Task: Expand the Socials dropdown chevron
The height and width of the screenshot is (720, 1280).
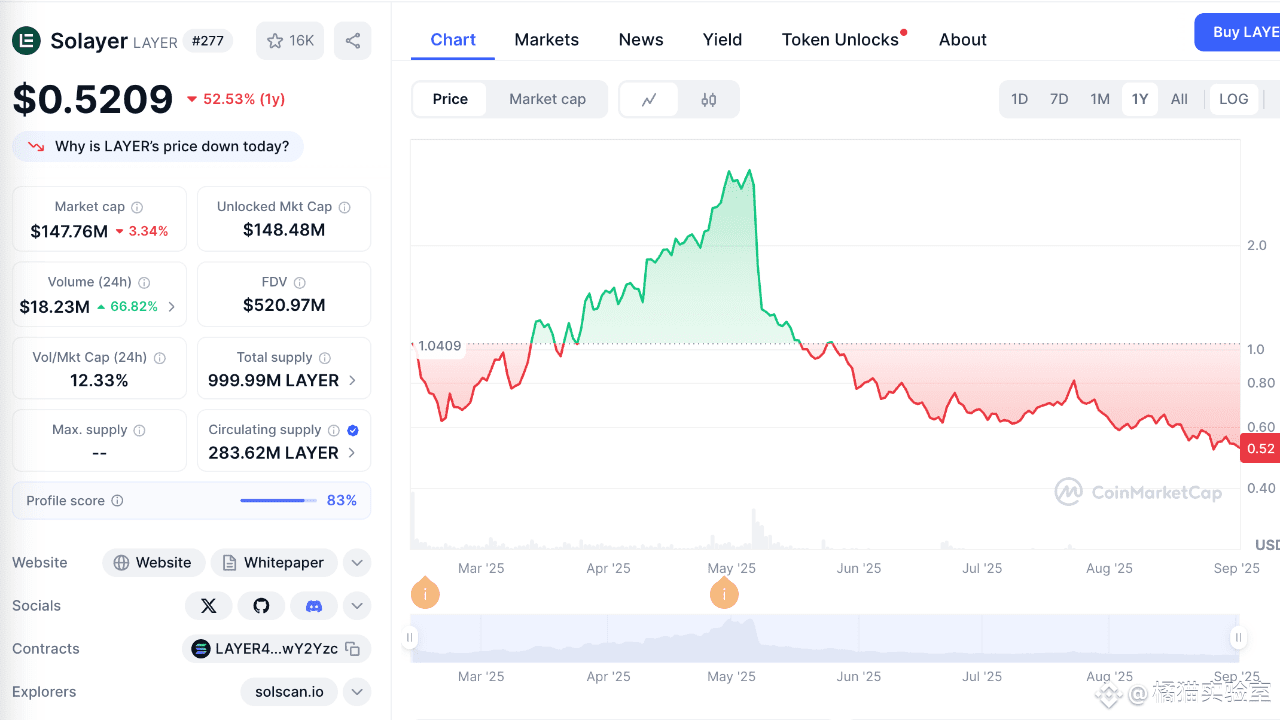Action: 357,606
